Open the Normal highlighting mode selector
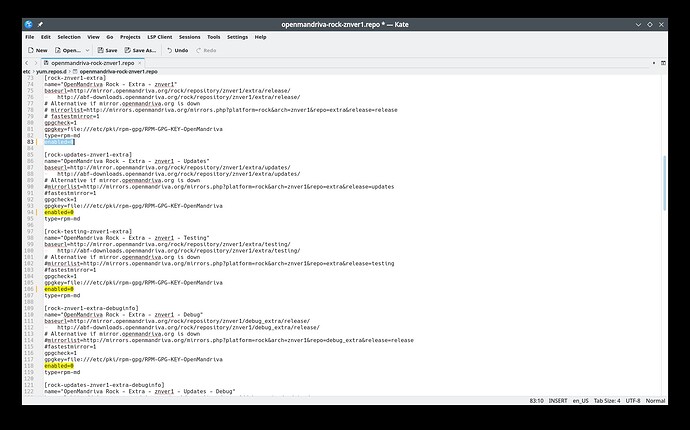690x430 pixels. coord(655,401)
